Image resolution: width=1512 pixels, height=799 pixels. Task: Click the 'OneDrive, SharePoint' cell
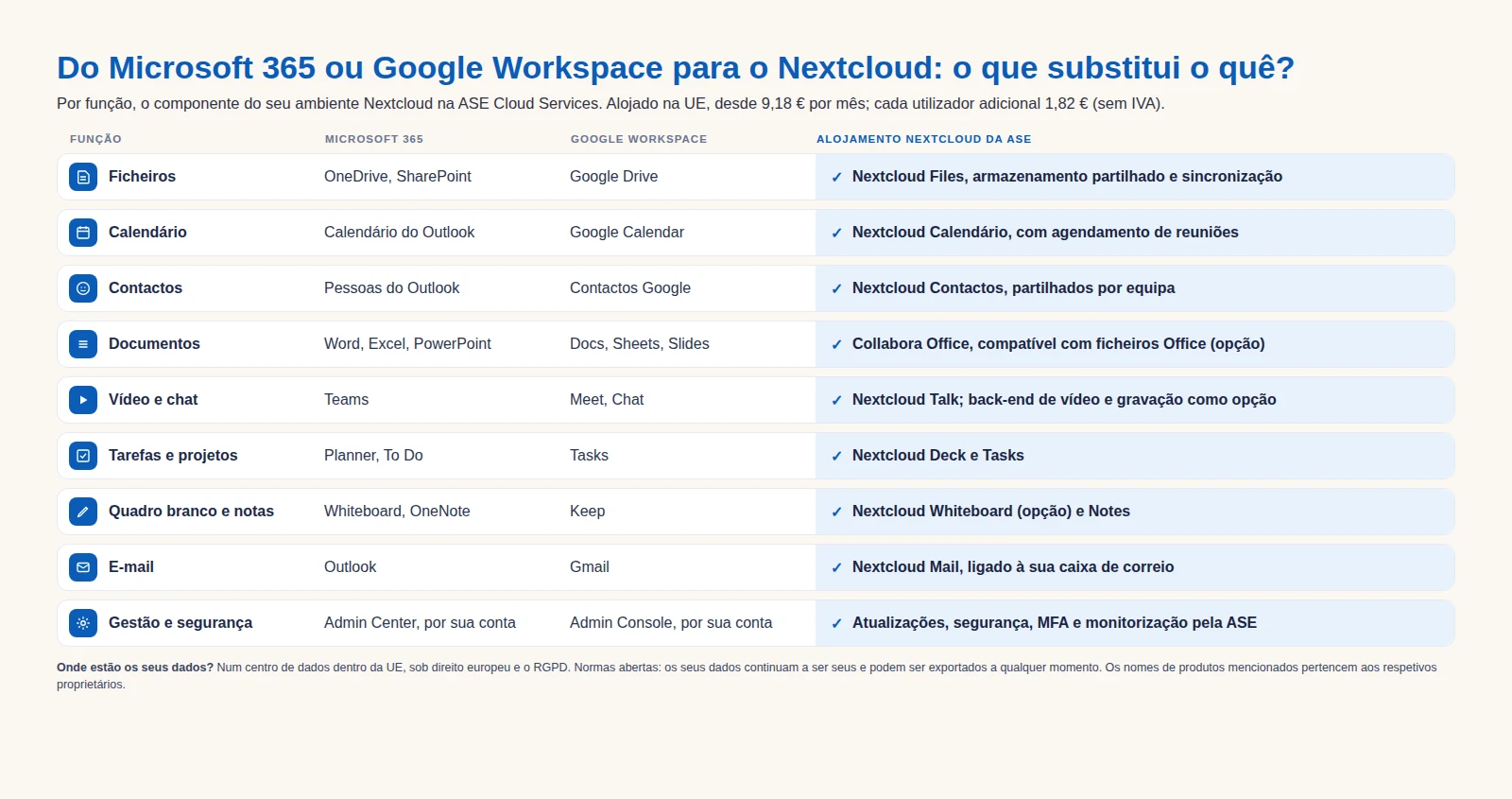pyautogui.click(x=398, y=177)
